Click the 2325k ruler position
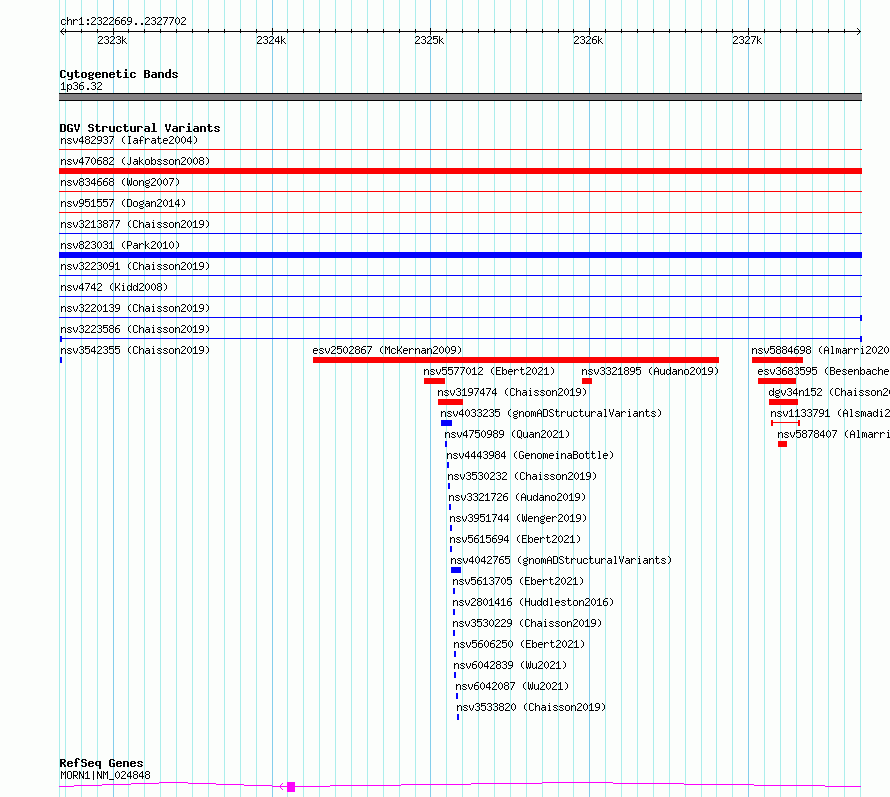The height and width of the screenshot is (797, 890). click(x=429, y=40)
